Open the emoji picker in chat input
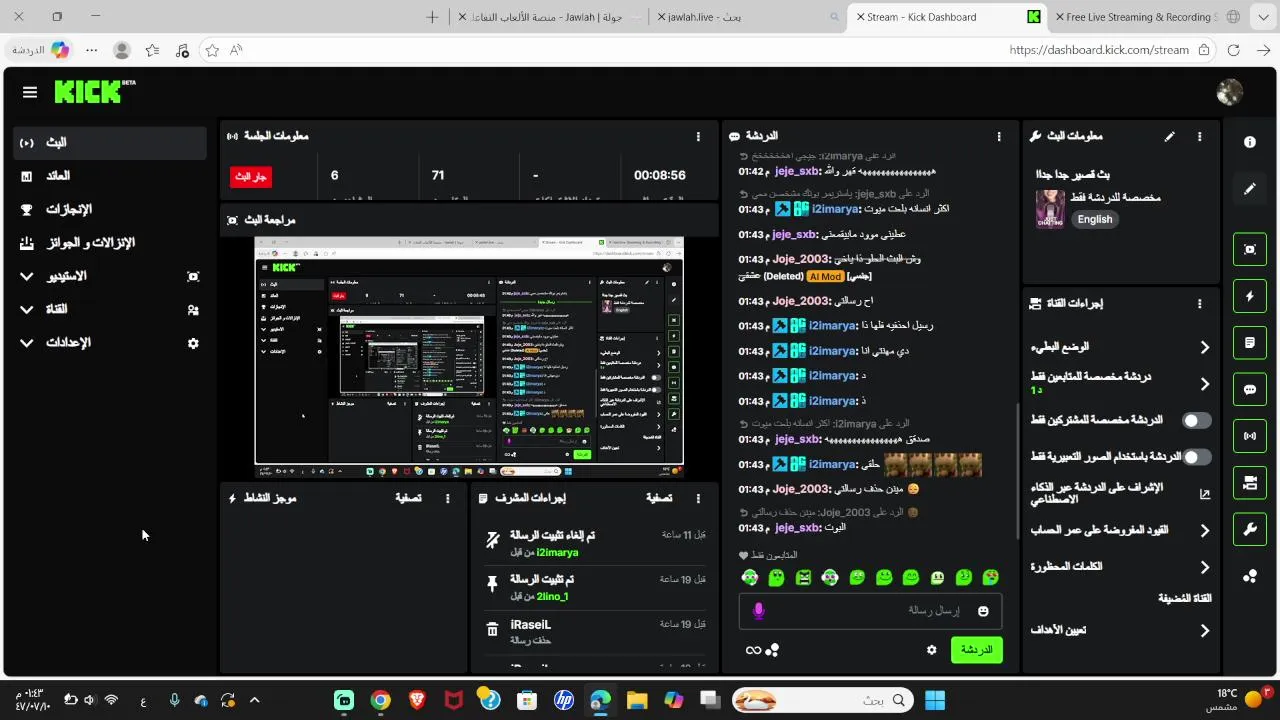This screenshot has width=1280, height=720. click(x=983, y=611)
